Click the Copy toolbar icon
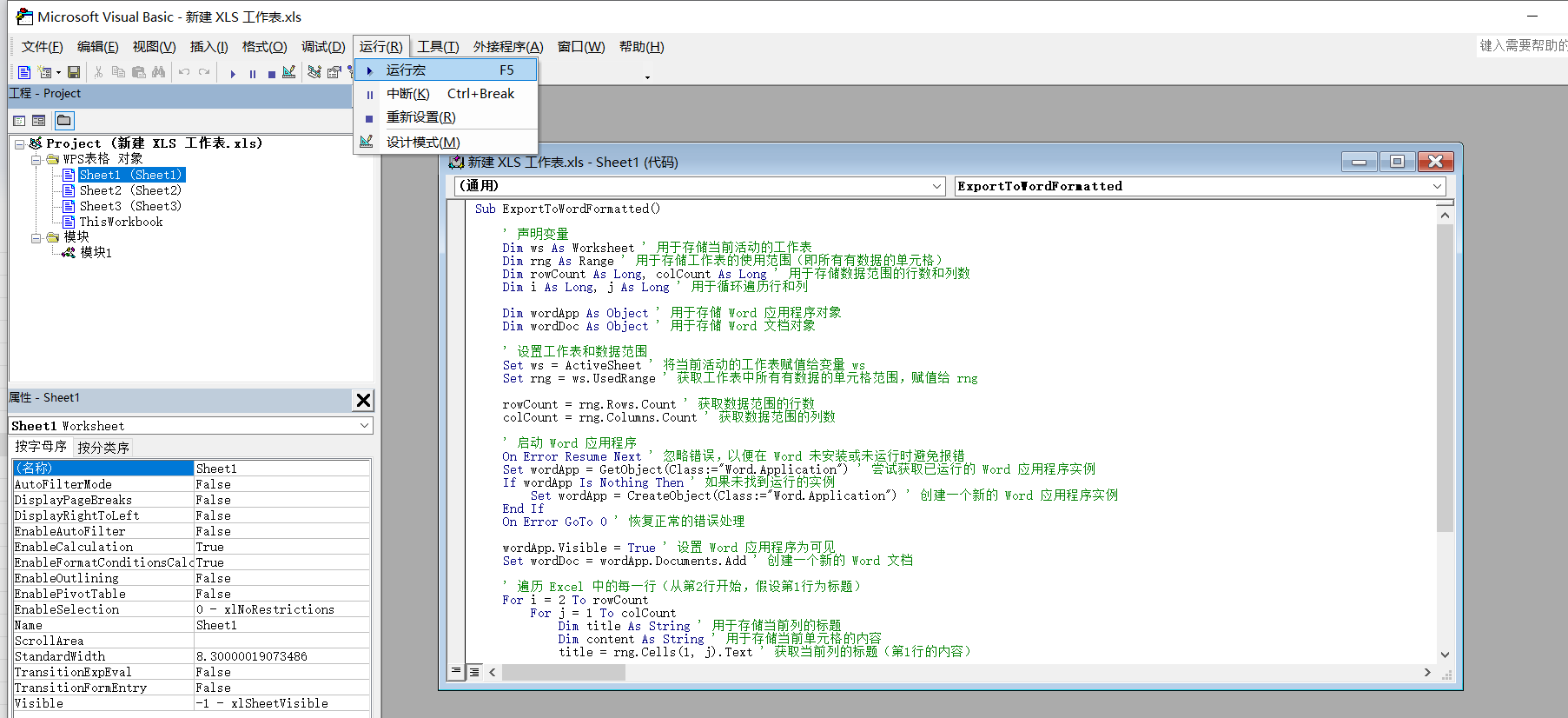 pyautogui.click(x=118, y=72)
